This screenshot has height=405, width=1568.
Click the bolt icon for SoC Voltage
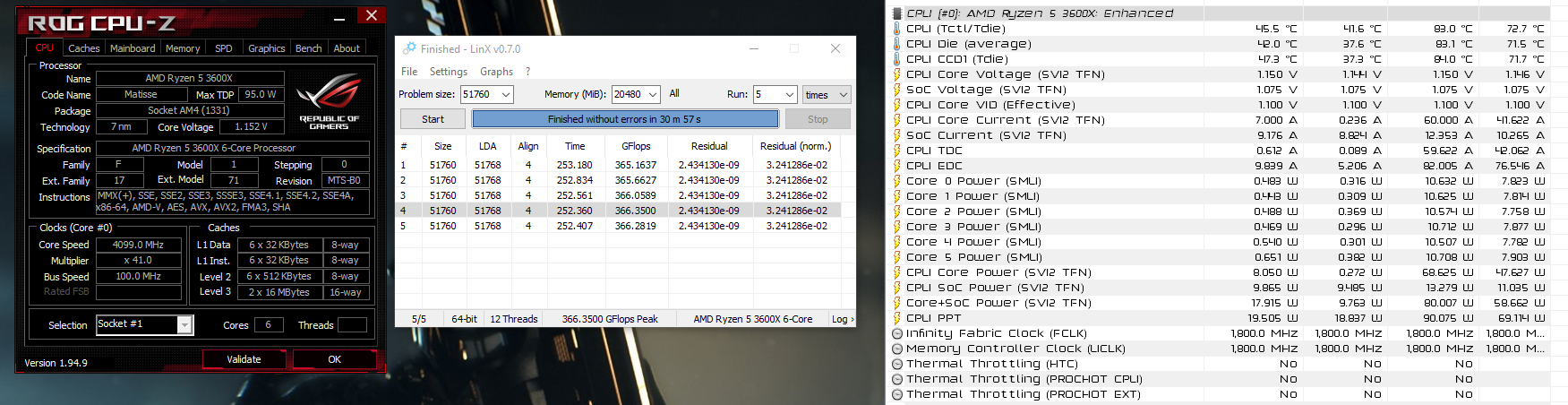point(897,90)
